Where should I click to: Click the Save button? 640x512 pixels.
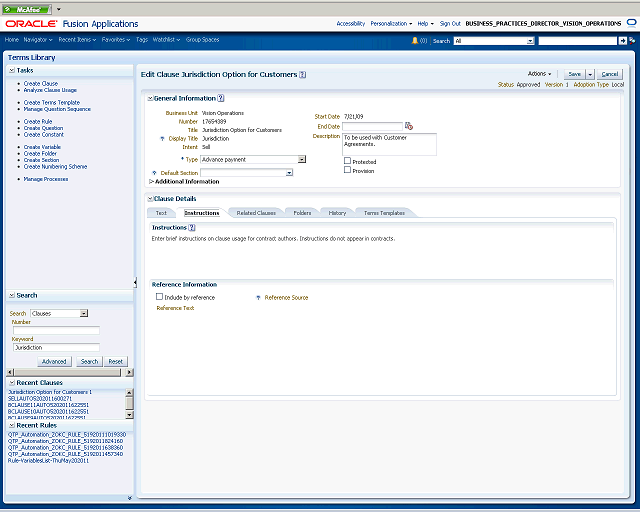tap(575, 74)
